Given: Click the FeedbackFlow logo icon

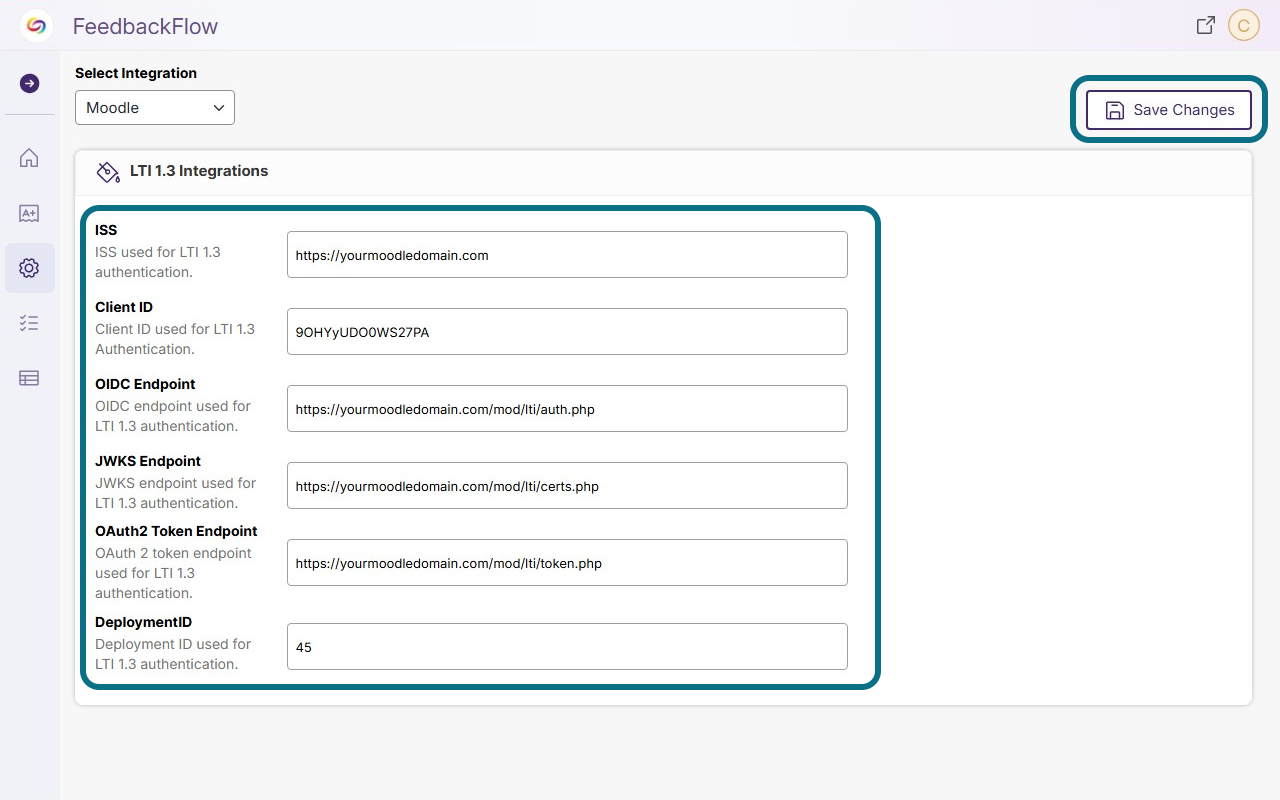Looking at the screenshot, I should 36,26.
